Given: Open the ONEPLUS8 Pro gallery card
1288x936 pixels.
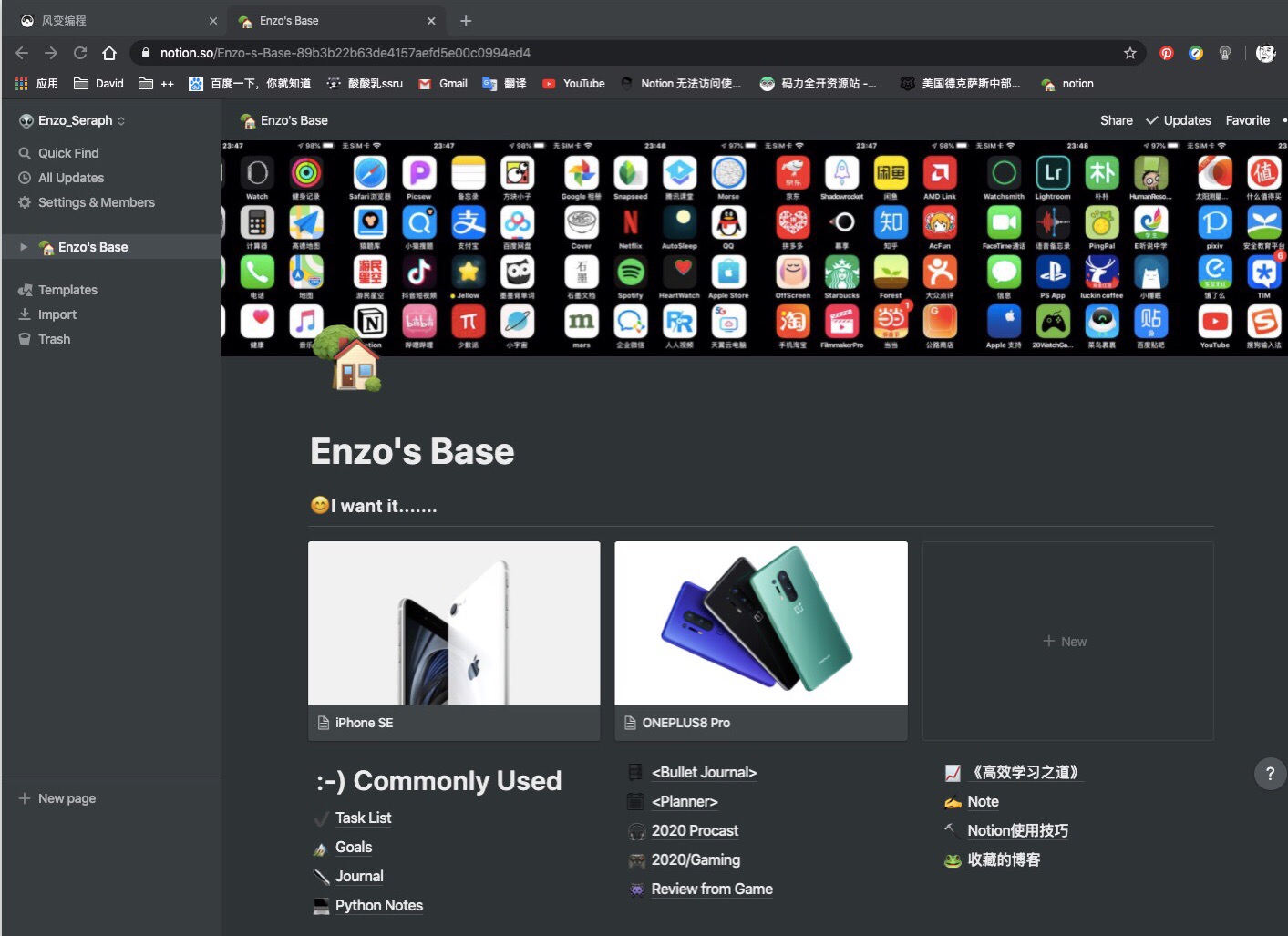Looking at the screenshot, I should (761, 641).
